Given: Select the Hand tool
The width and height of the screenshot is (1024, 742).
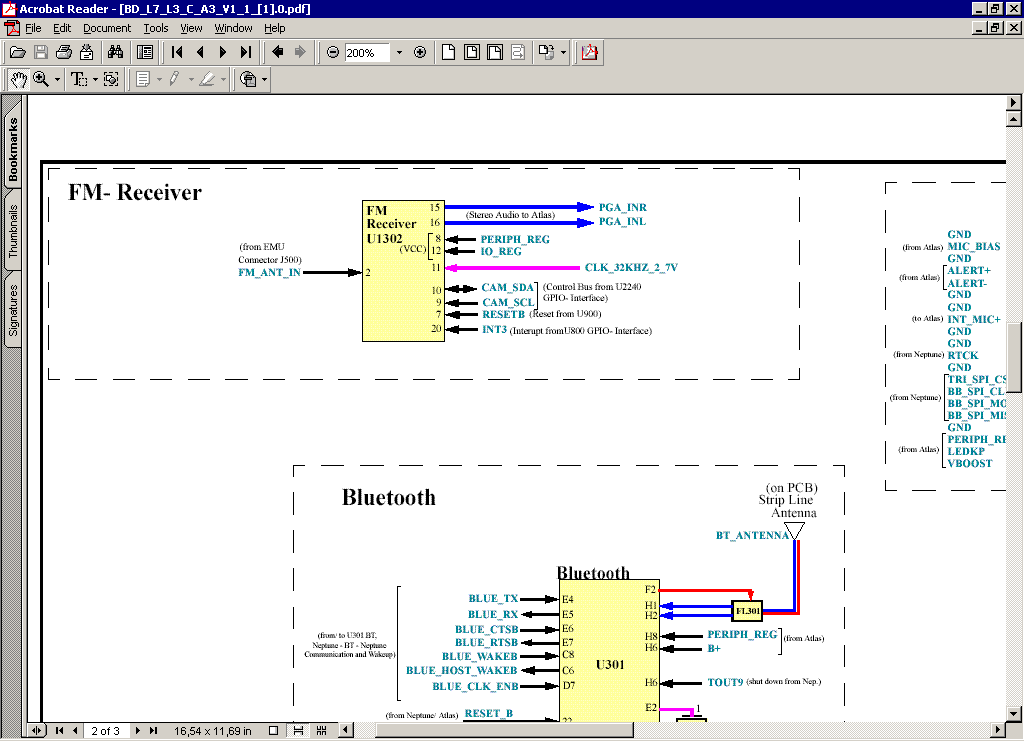Looking at the screenshot, I should (18, 80).
